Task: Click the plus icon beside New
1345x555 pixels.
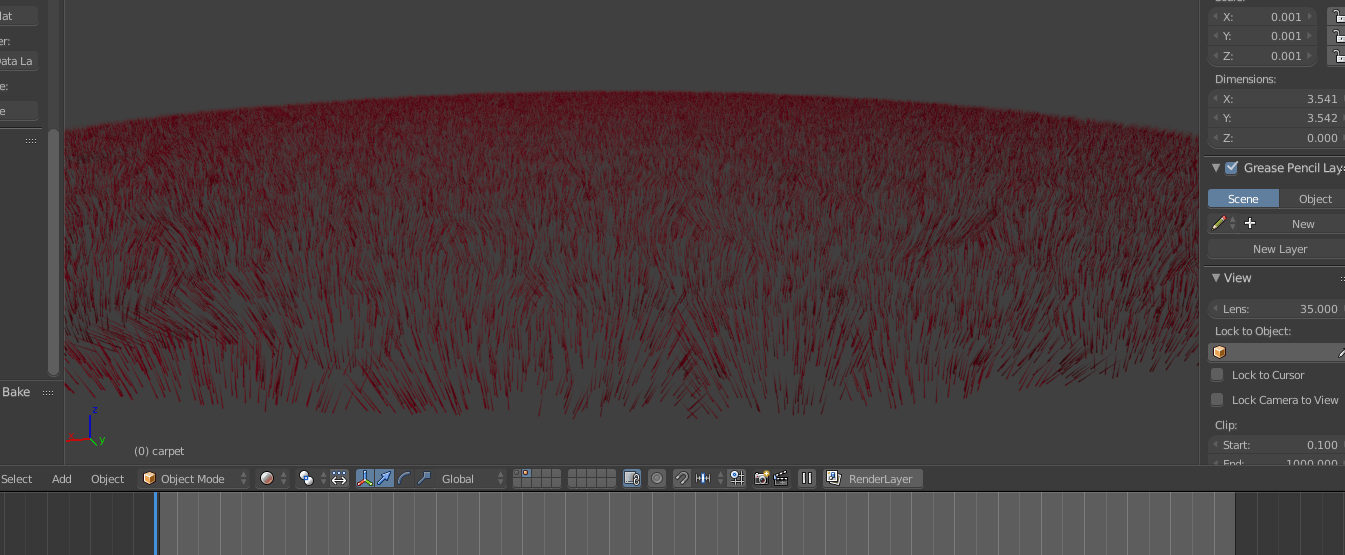Action: pyautogui.click(x=1249, y=224)
